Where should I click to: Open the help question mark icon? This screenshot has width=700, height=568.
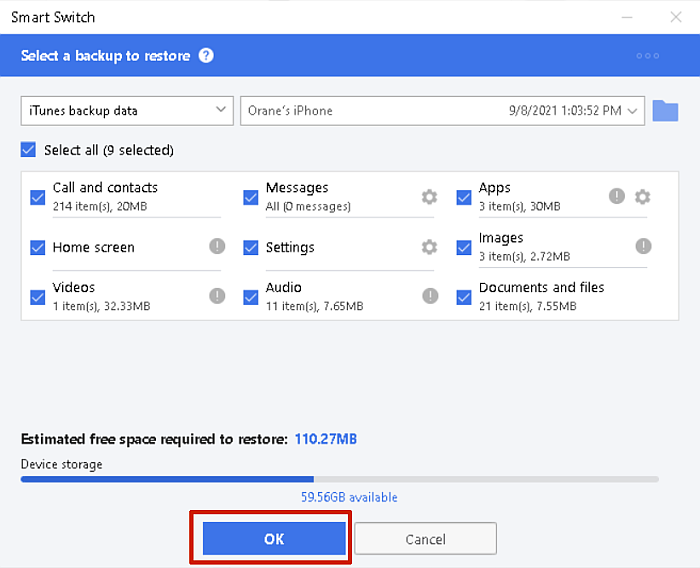tap(206, 56)
